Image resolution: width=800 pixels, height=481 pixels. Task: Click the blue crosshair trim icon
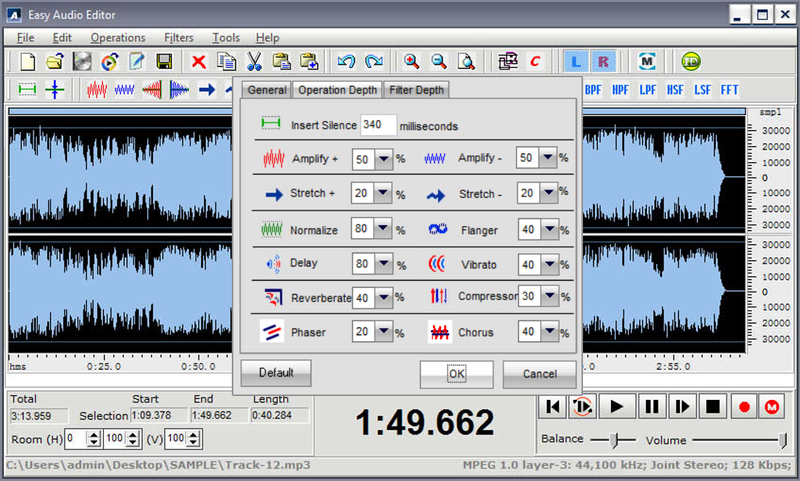pyautogui.click(x=55, y=90)
